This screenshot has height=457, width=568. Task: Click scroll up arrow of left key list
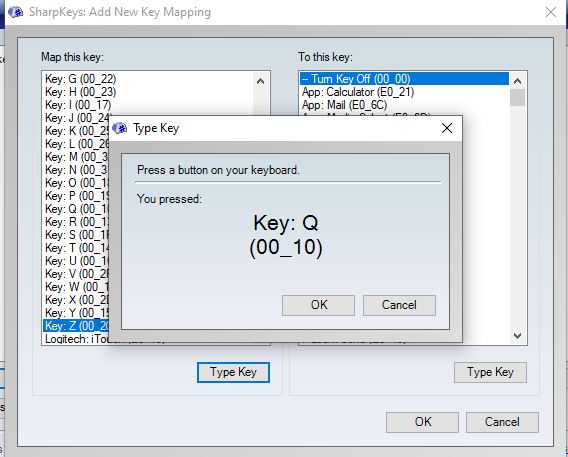(x=260, y=81)
